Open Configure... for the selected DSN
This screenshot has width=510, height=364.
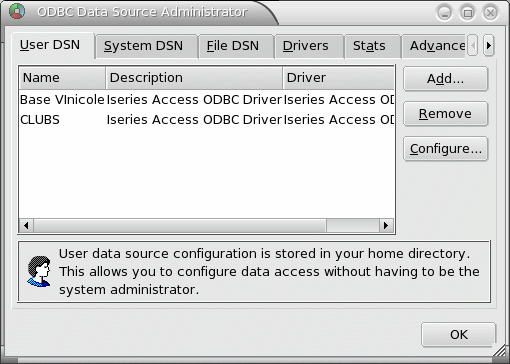[445, 149]
